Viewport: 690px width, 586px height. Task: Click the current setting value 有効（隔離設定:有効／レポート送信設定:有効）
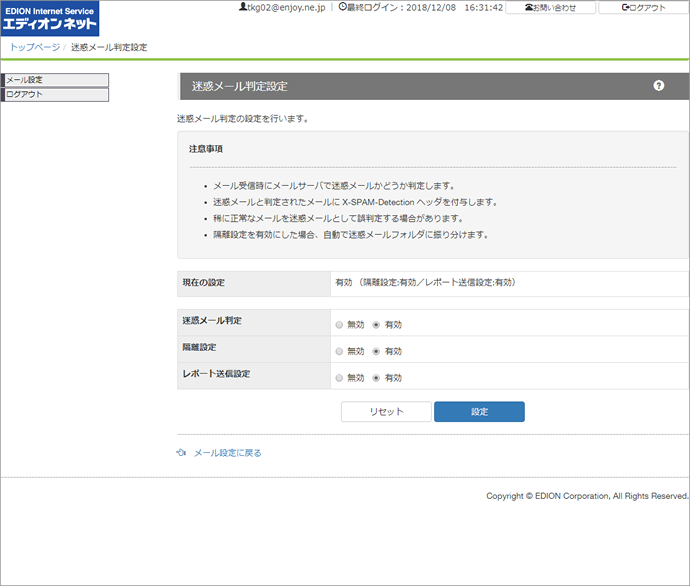[425, 282]
